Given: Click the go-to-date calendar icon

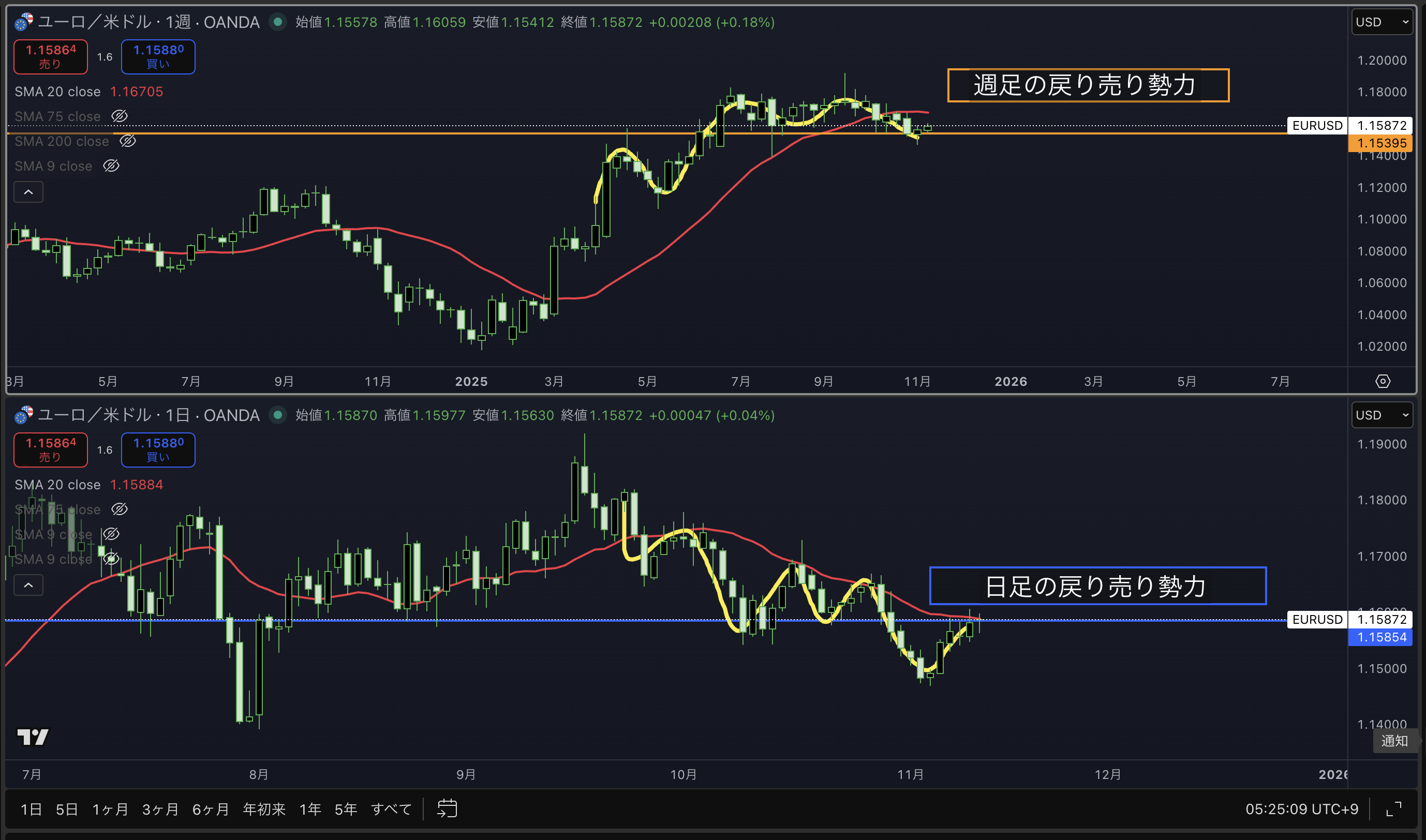Looking at the screenshot, I should [447, 808].
